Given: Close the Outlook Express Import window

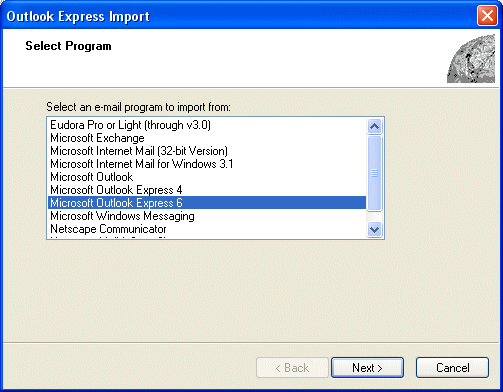Looking at the screenshot, I should click(487, 15).
